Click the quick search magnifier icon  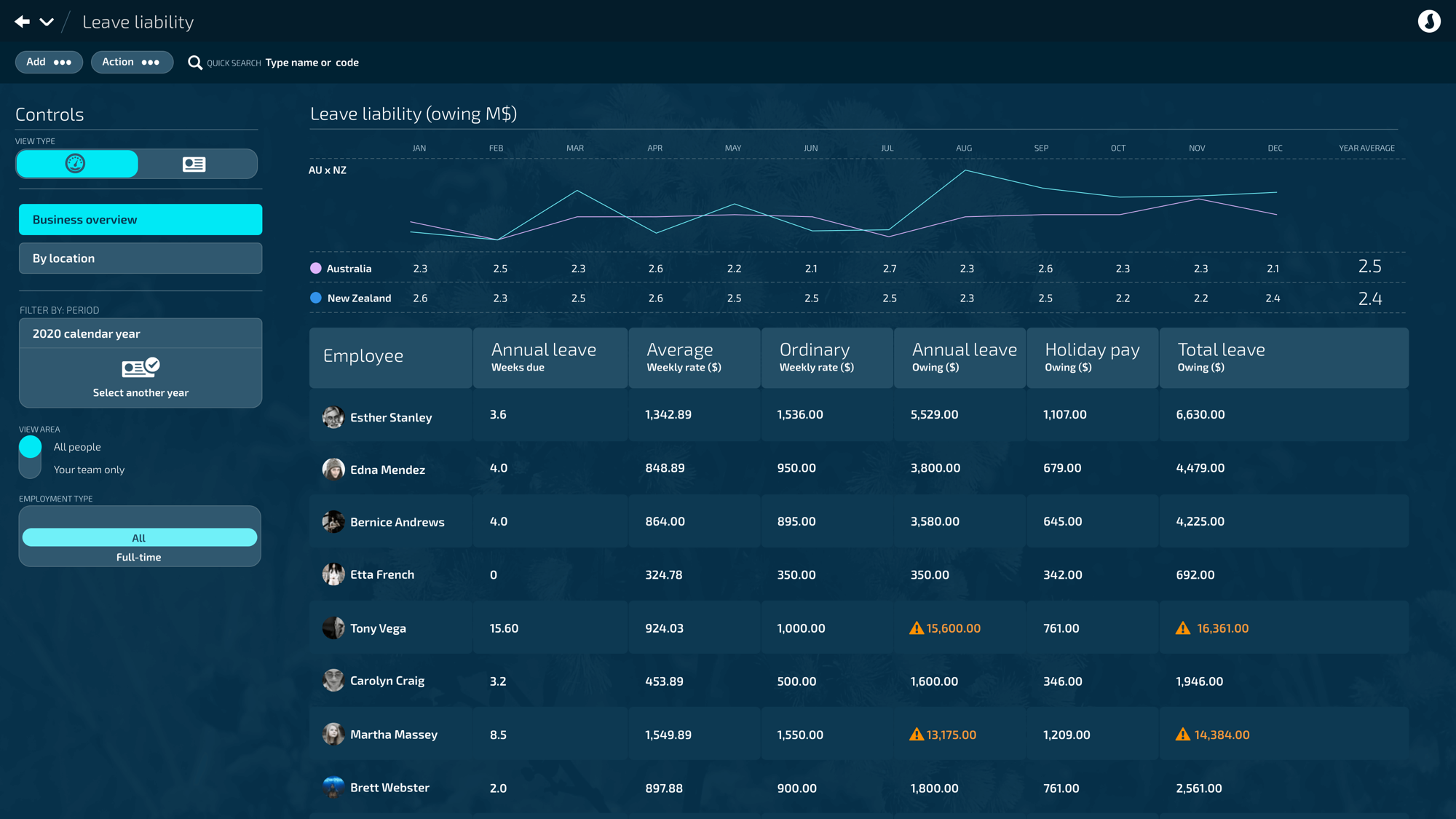(x=194, y=63)
